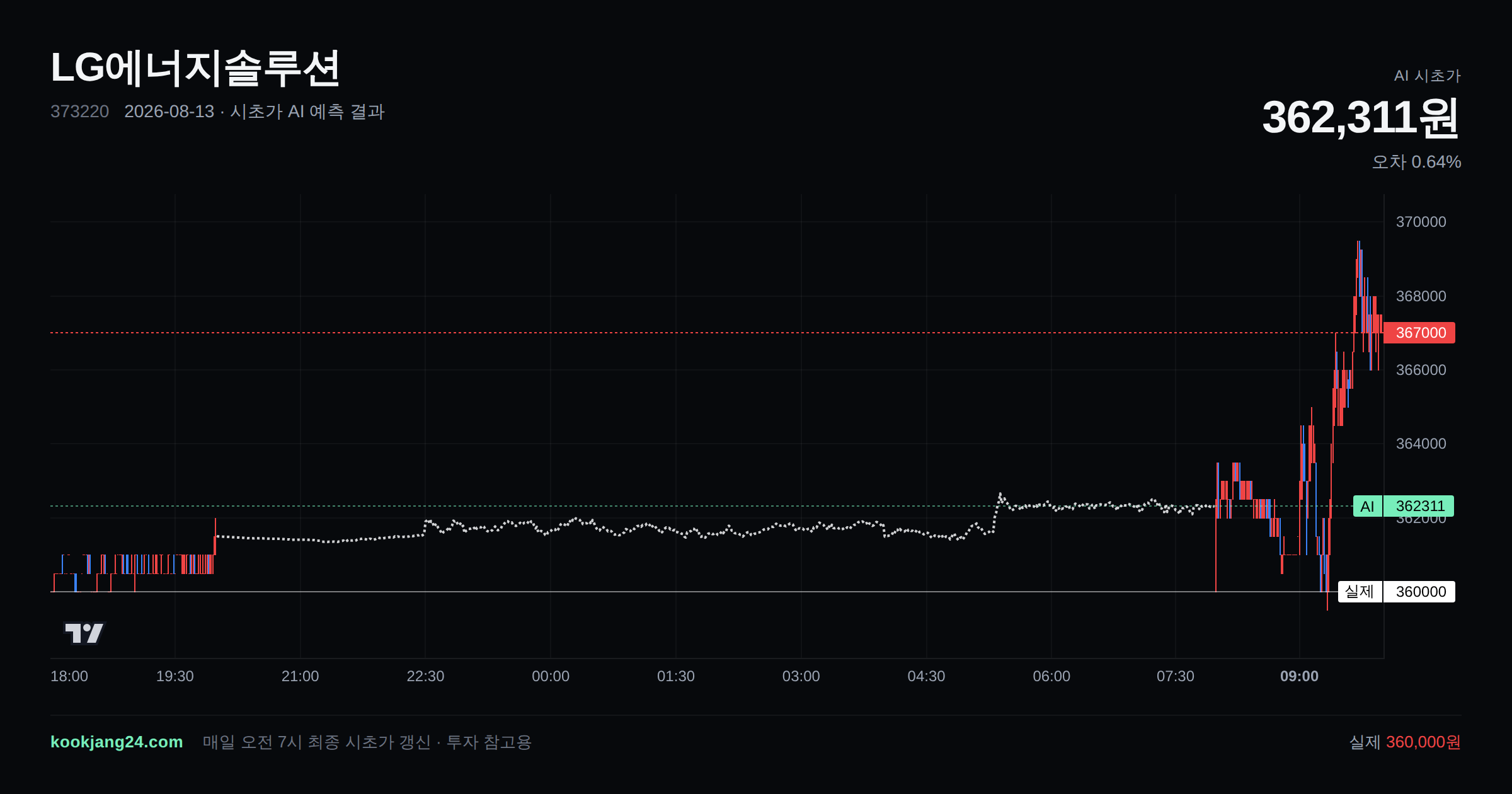Click the 실제 360,000원 footer text
The width and height of the screenshot is (1512, 794).
point(1405,742)
